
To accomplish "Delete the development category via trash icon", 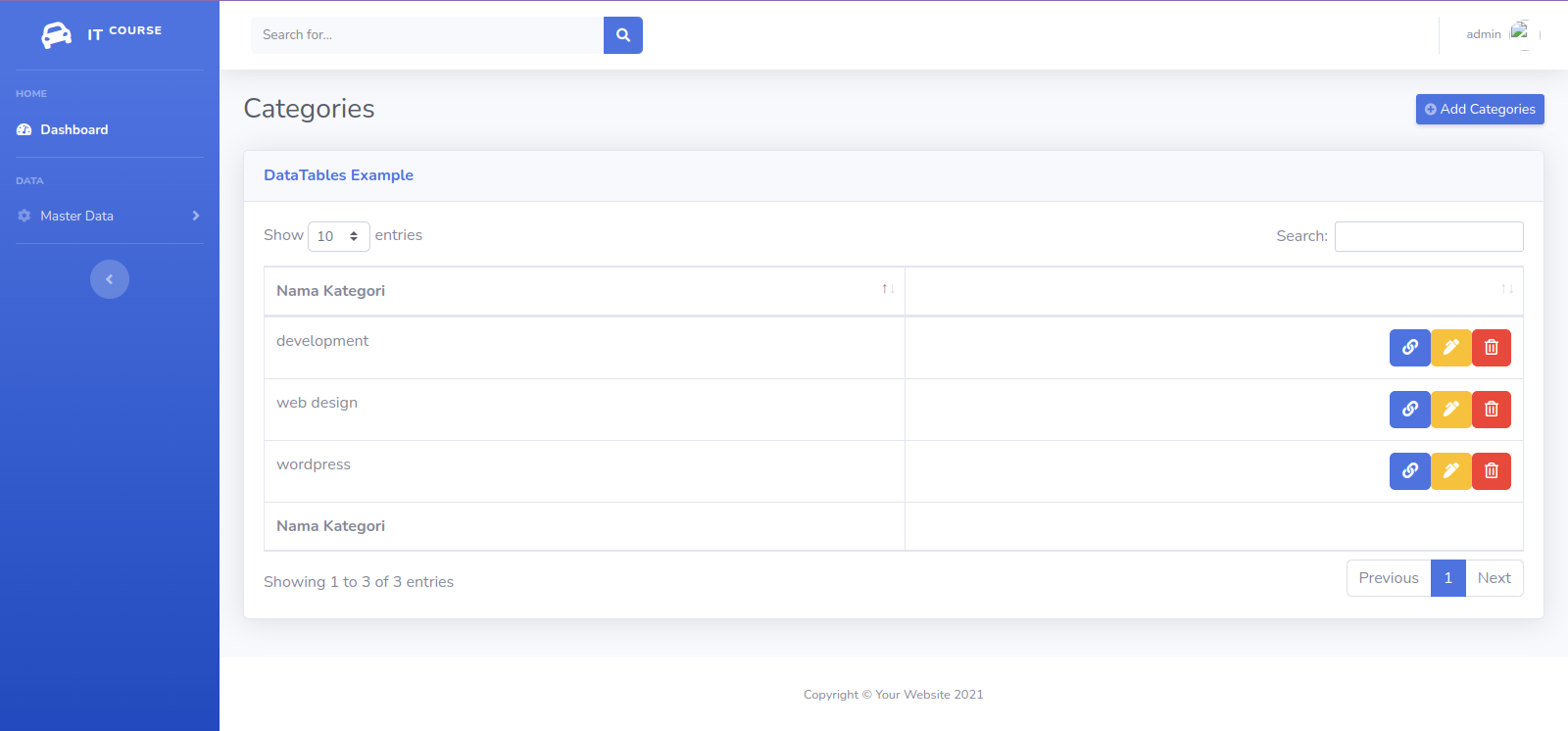I will pyautogui.click(x=1491, y=348).
